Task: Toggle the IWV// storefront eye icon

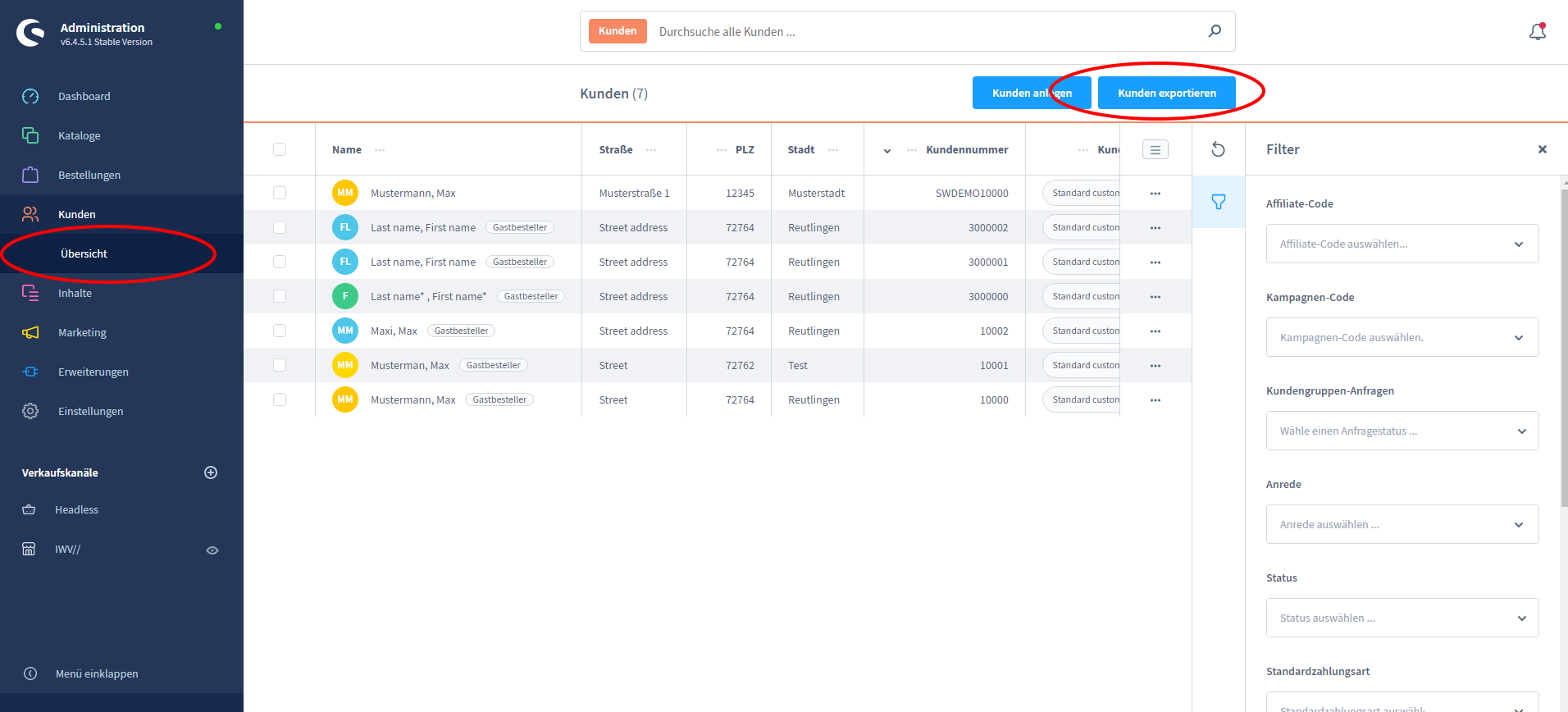Action: (x=212, y=550)
